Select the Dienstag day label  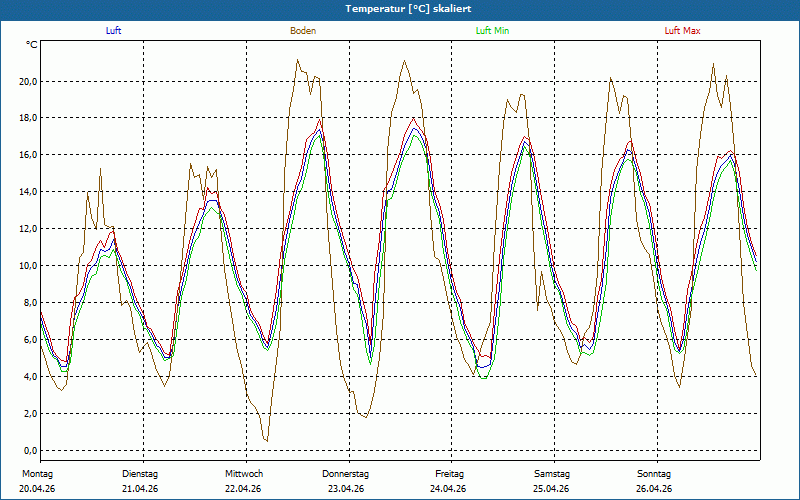140,474
